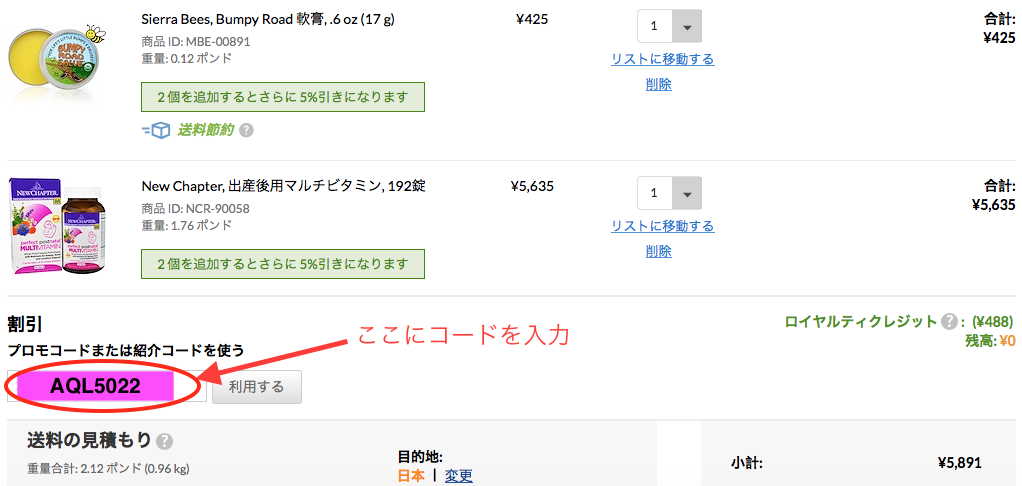Open the shipping saver help icon
This screenshot has width=1022, height=486.
coord(246,130)
